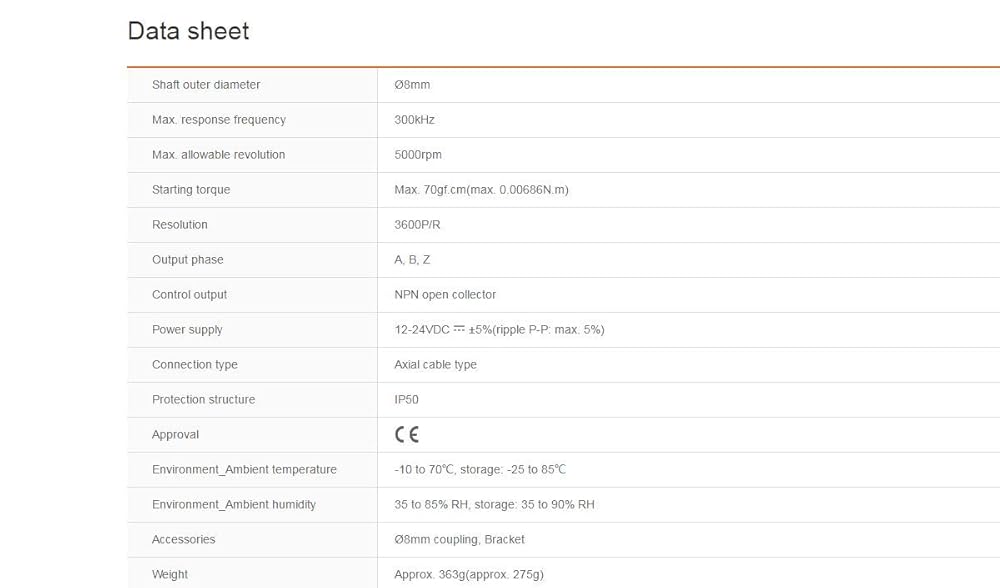This screenshot has height=588, width=1000.
Task: Click the Ø8mm coupling, Bracket accessories value
Action: click(459, 540)
